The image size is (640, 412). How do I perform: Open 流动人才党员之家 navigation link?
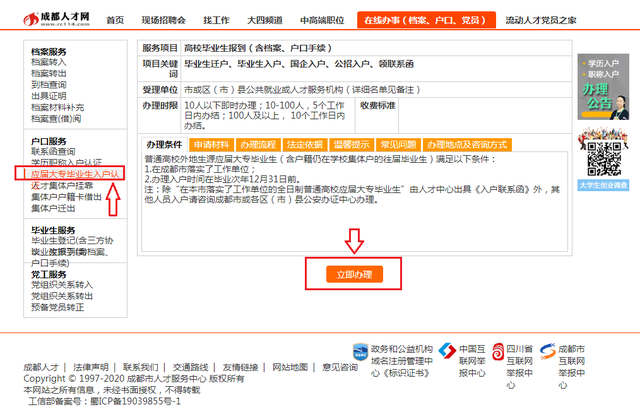point(541,20)
